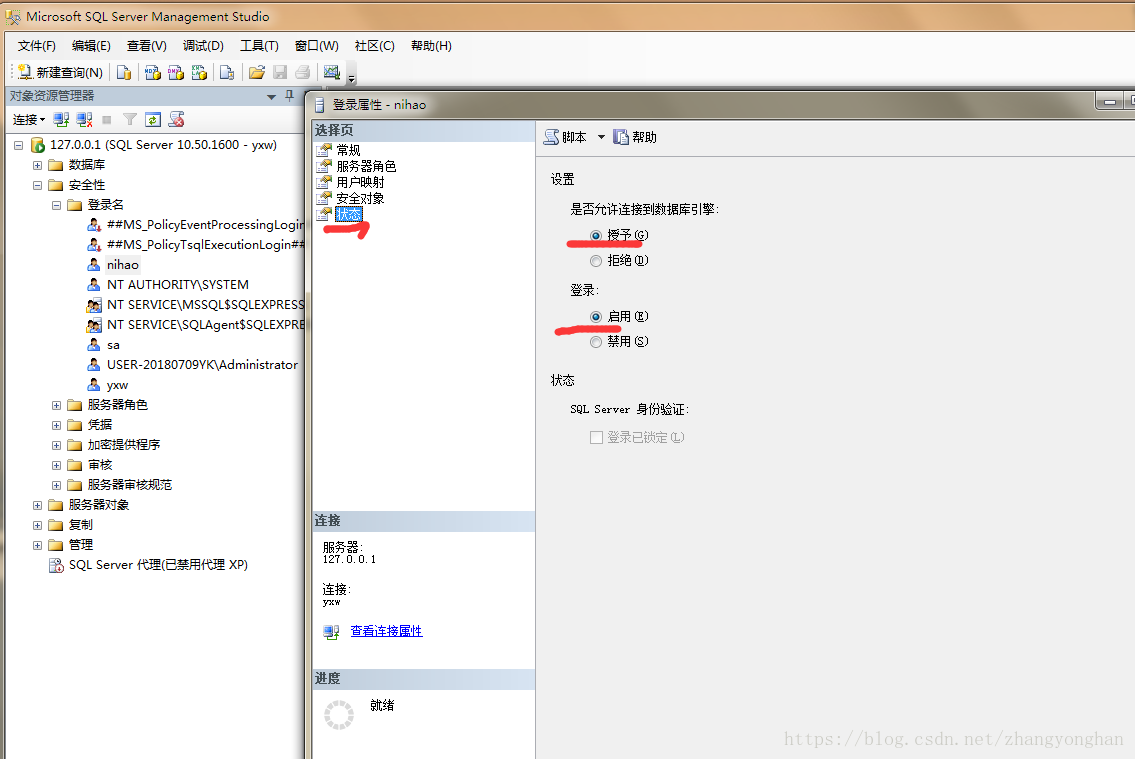Viewport: 1135px width, 759px height.
Task: Open the 状态 page in dialog
Action: click(348, 214)
